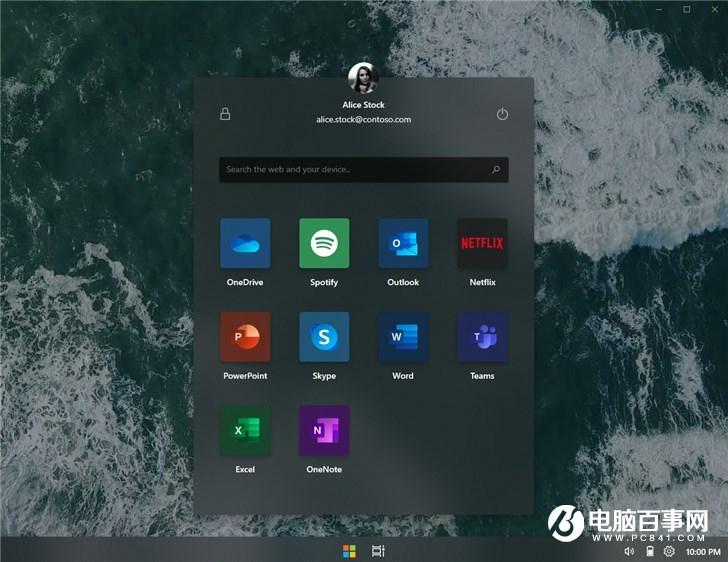The height and width of the screenshot is (562, 728).
Task: Close the window with the X button
Action: (715, 9)
